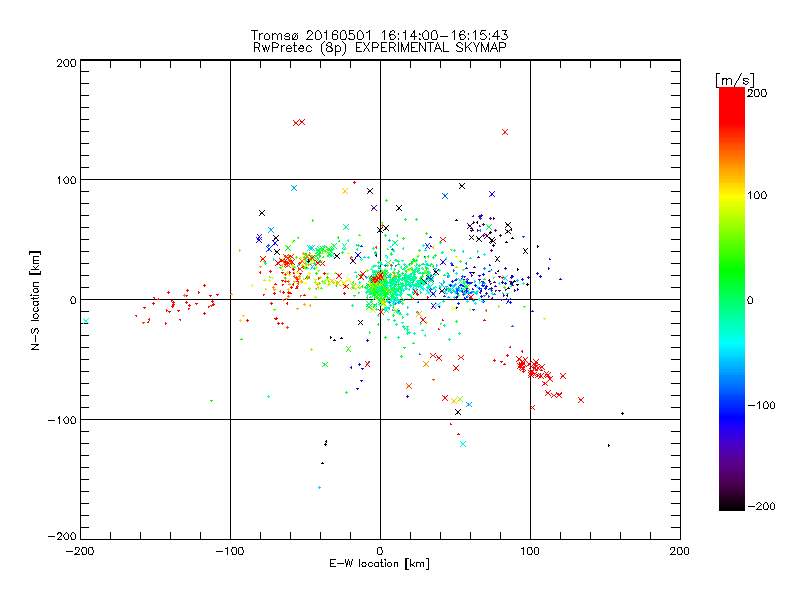Click the x-axis tick label "-200"
The width and height of the screenshot is (800, 600).
[x=80, y=551]
